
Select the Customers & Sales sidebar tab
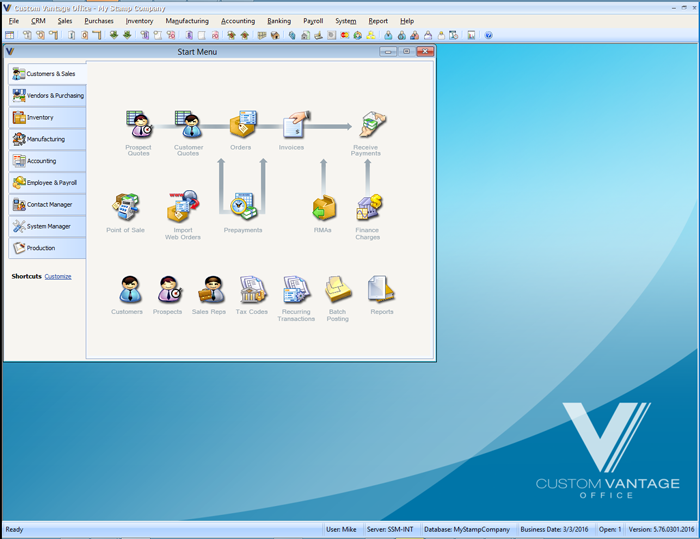coord(47,74)
